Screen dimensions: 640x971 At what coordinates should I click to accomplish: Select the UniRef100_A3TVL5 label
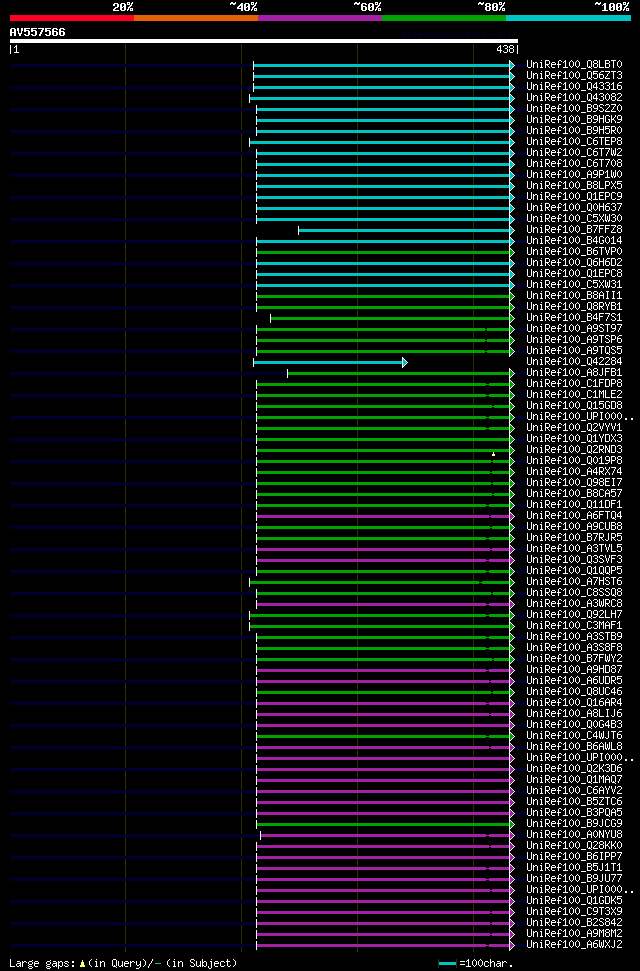(x=574, y=549)
